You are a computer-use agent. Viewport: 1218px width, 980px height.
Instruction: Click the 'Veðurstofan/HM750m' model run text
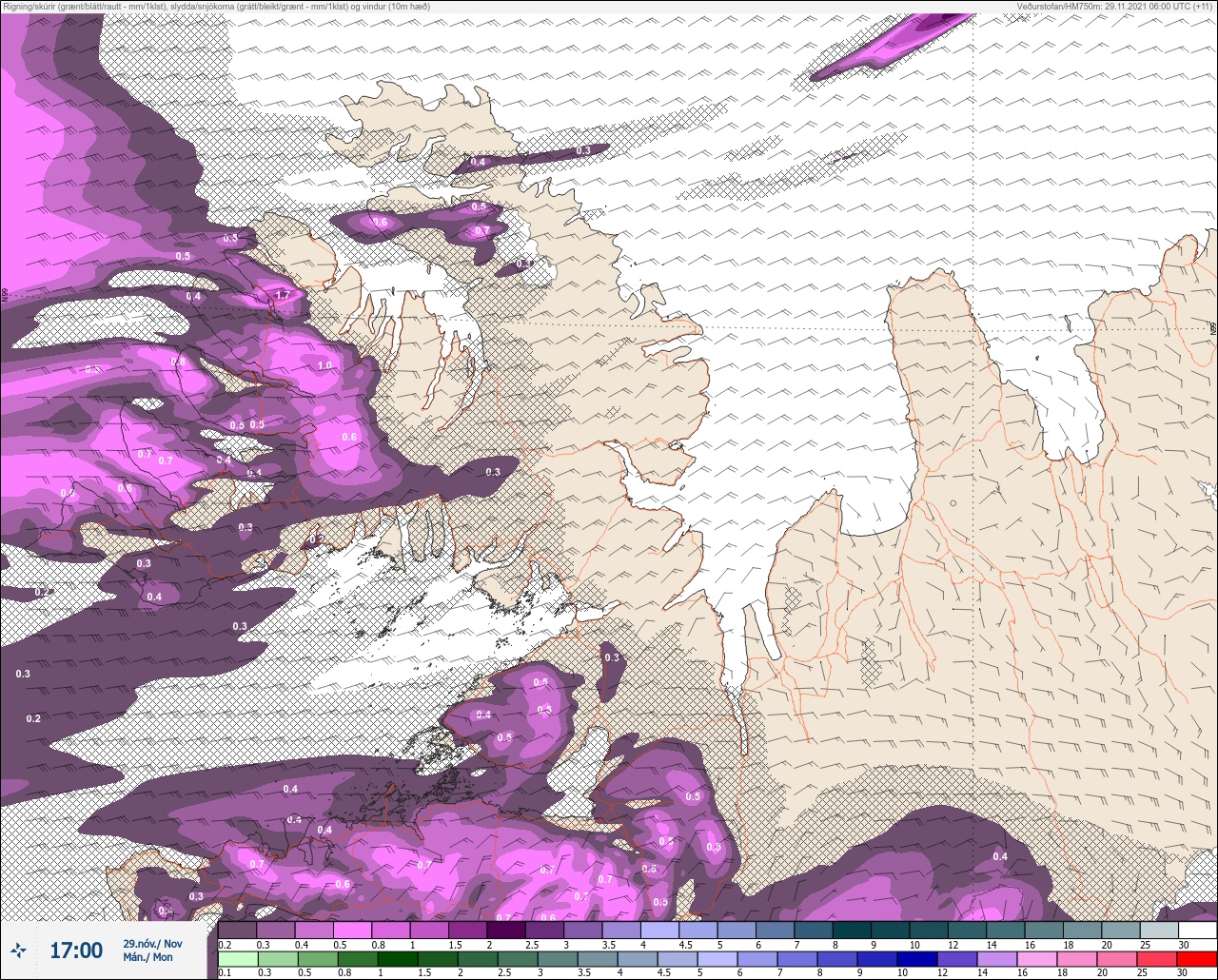tap(1114, 7)
